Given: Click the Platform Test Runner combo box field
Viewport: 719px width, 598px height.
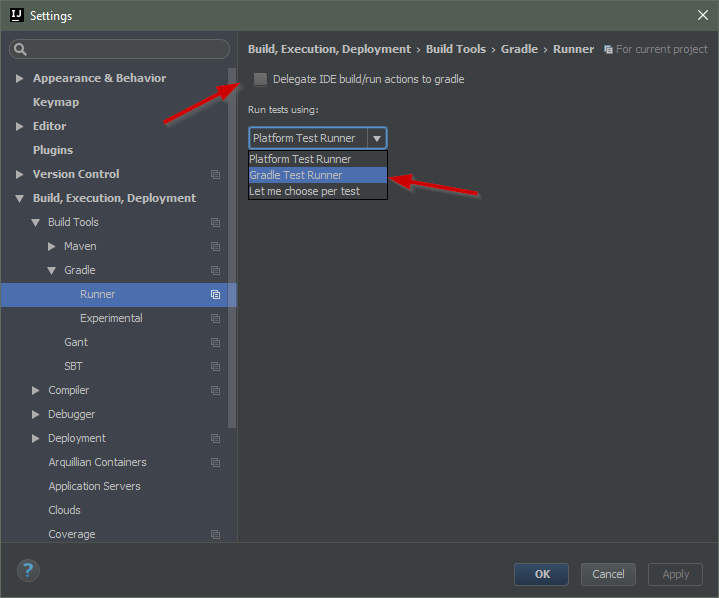Looking at the screenshot, I should [318, 138].
